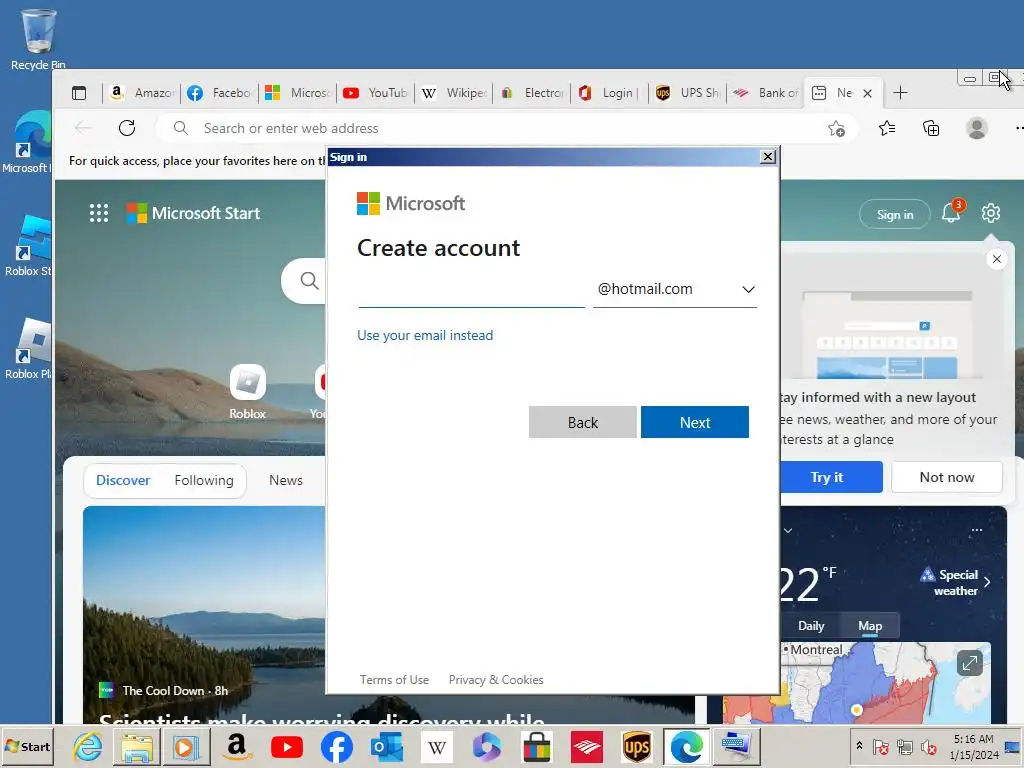1024x768 pixels.
Task: Expand the weather map fullscreen icon
Action: (970, 664)
